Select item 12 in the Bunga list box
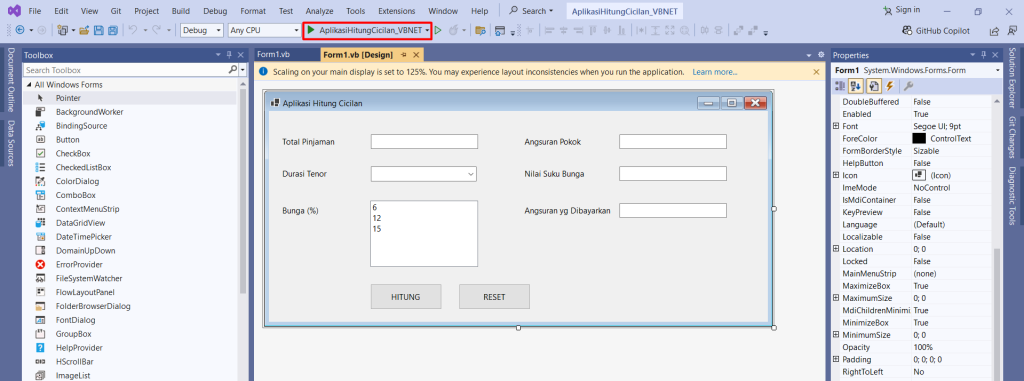This screenshot has height=381, width=1024. (424, 218)
